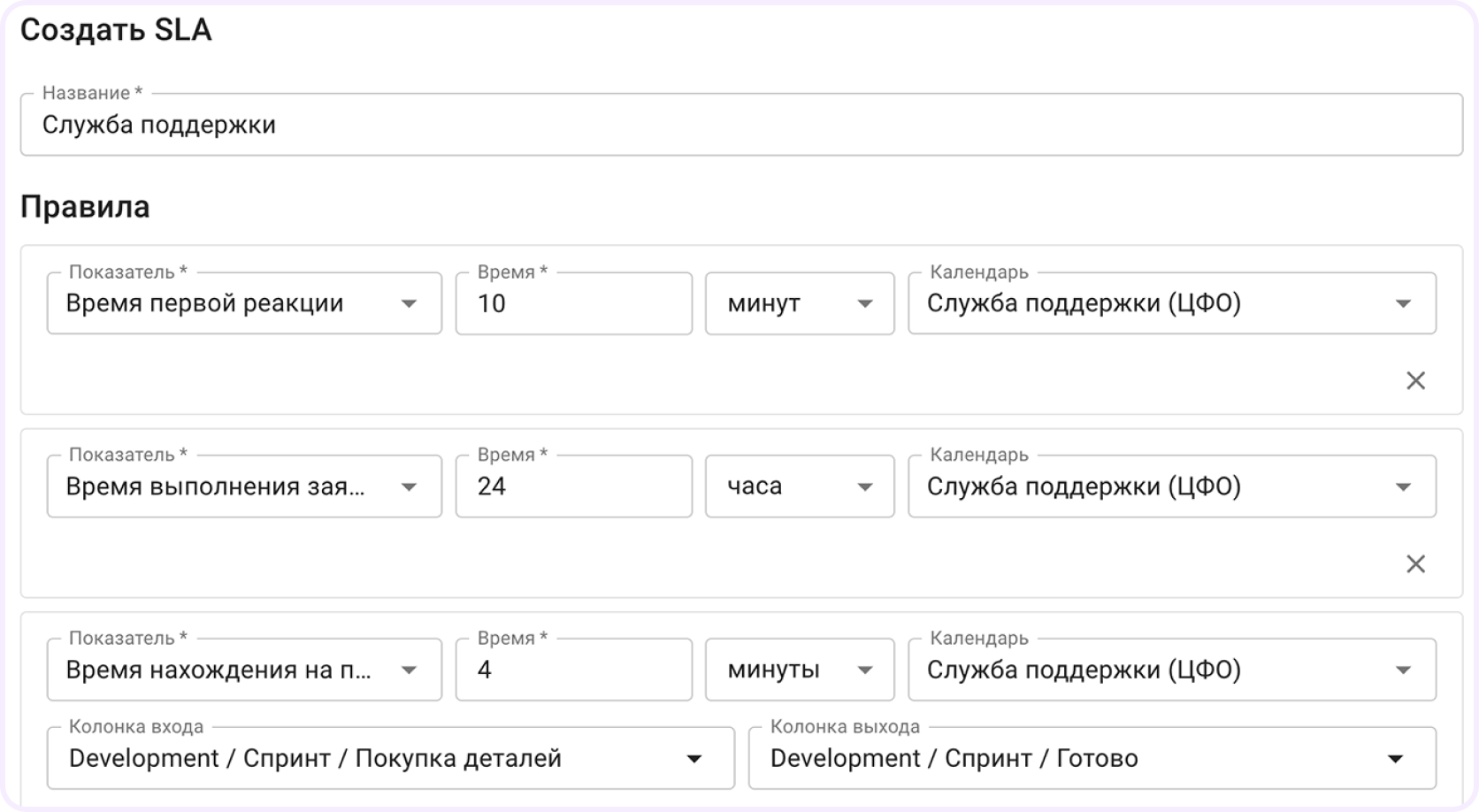Expand the first rule's calendar dropdown
The width and height of the screenshot is (1479, 812).
click(x=1171, y=303)
